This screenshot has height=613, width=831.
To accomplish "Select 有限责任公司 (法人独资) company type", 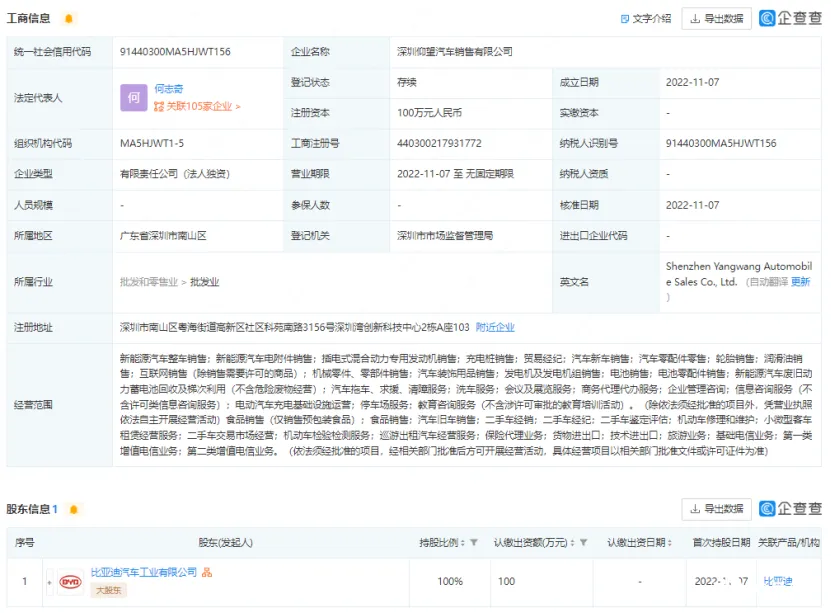I will pyautogui.click(x=175, y=174).
